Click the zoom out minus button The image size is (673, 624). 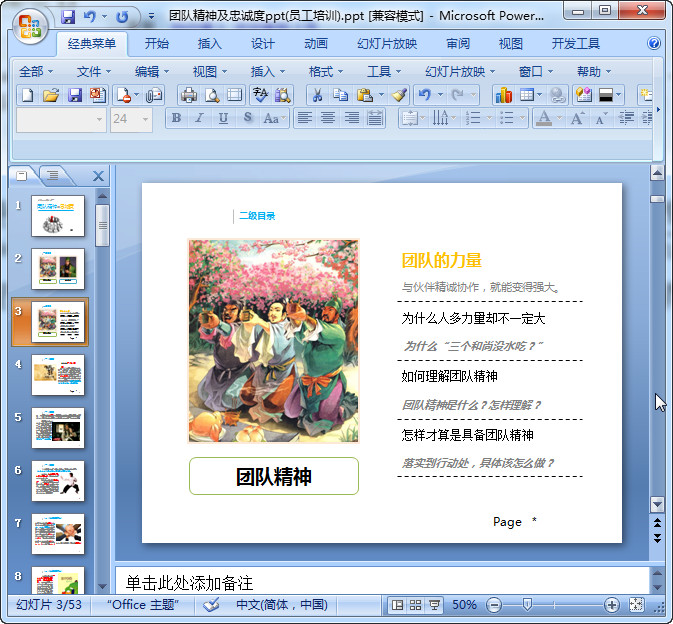[x=494, y=605]
